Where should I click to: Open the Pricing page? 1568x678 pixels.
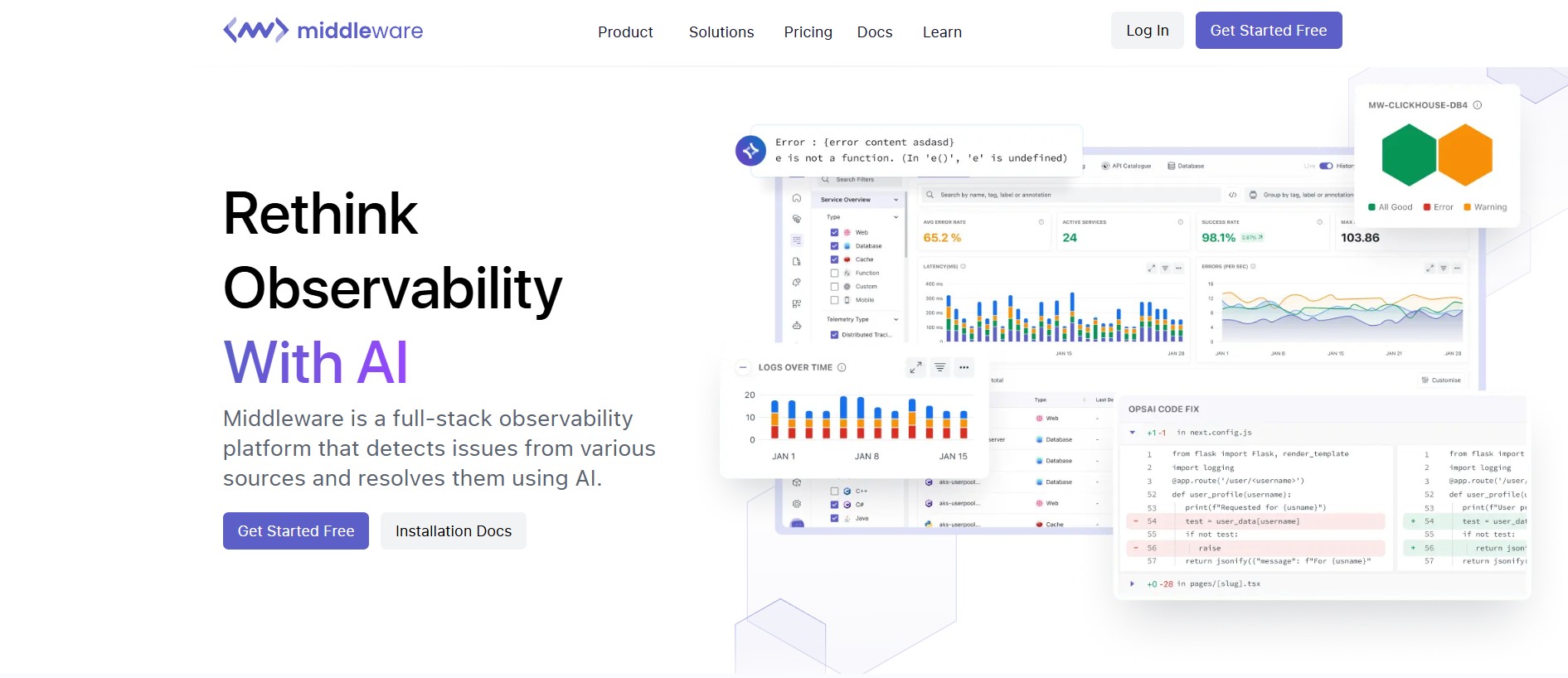point(808,32)
